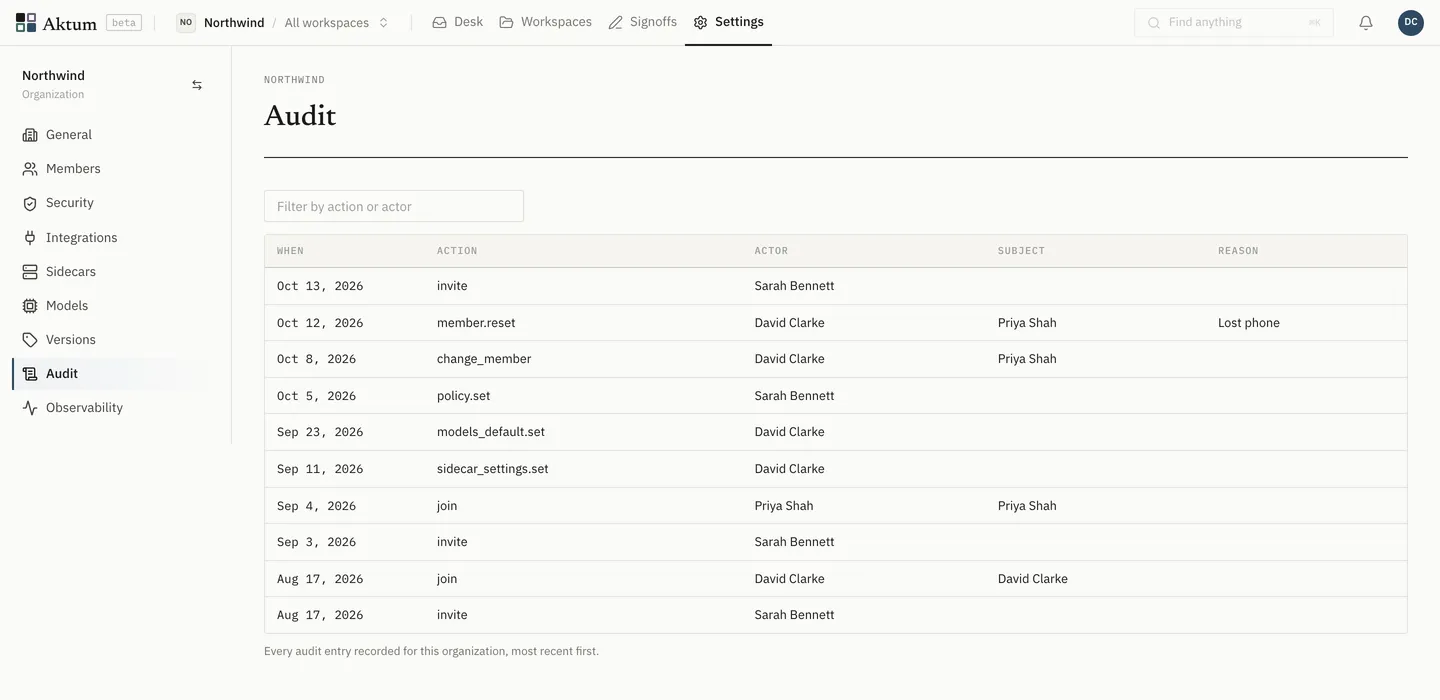Click the workspace selector chevrons
The height and width of the screenshot is (700, 1440).
[x=383, y=22]
